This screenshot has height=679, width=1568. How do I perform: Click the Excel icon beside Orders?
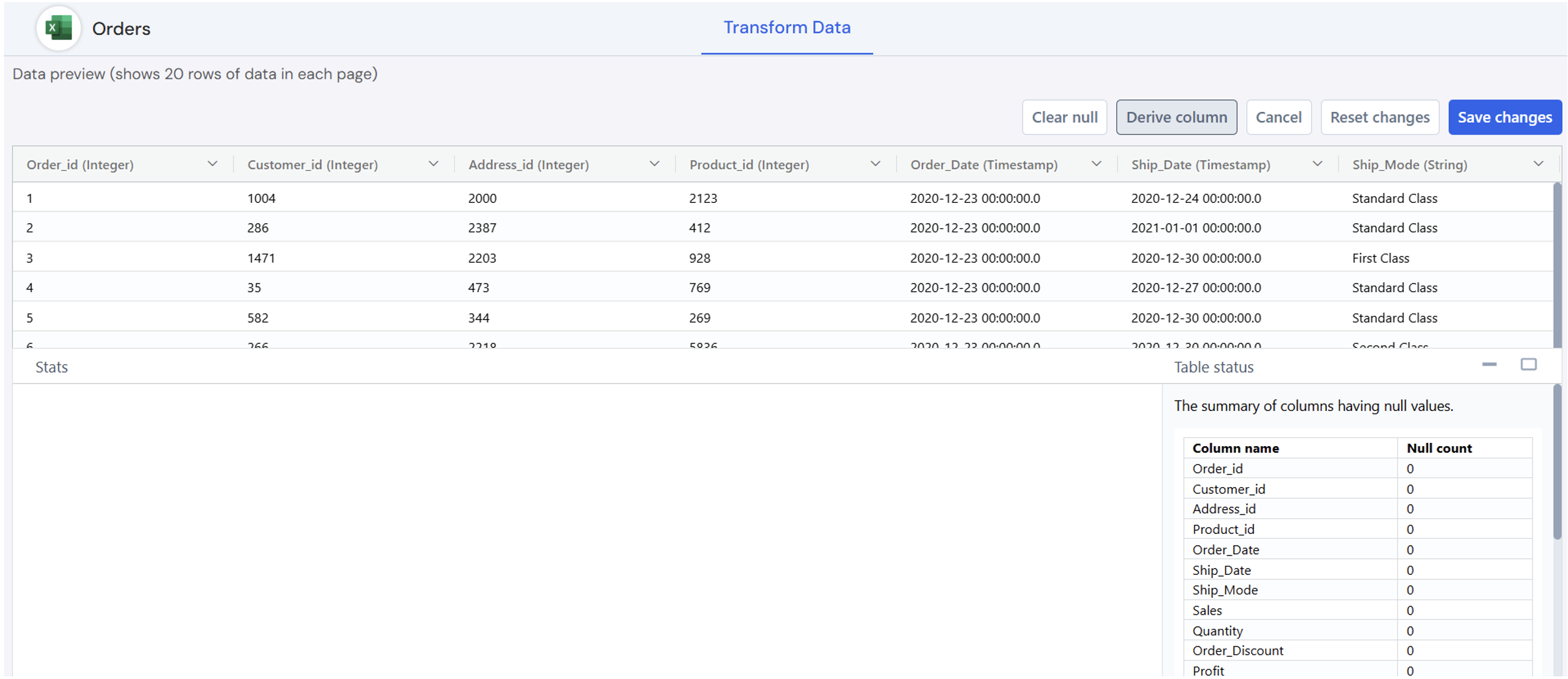pyautogui.click(x=59, y=29)
